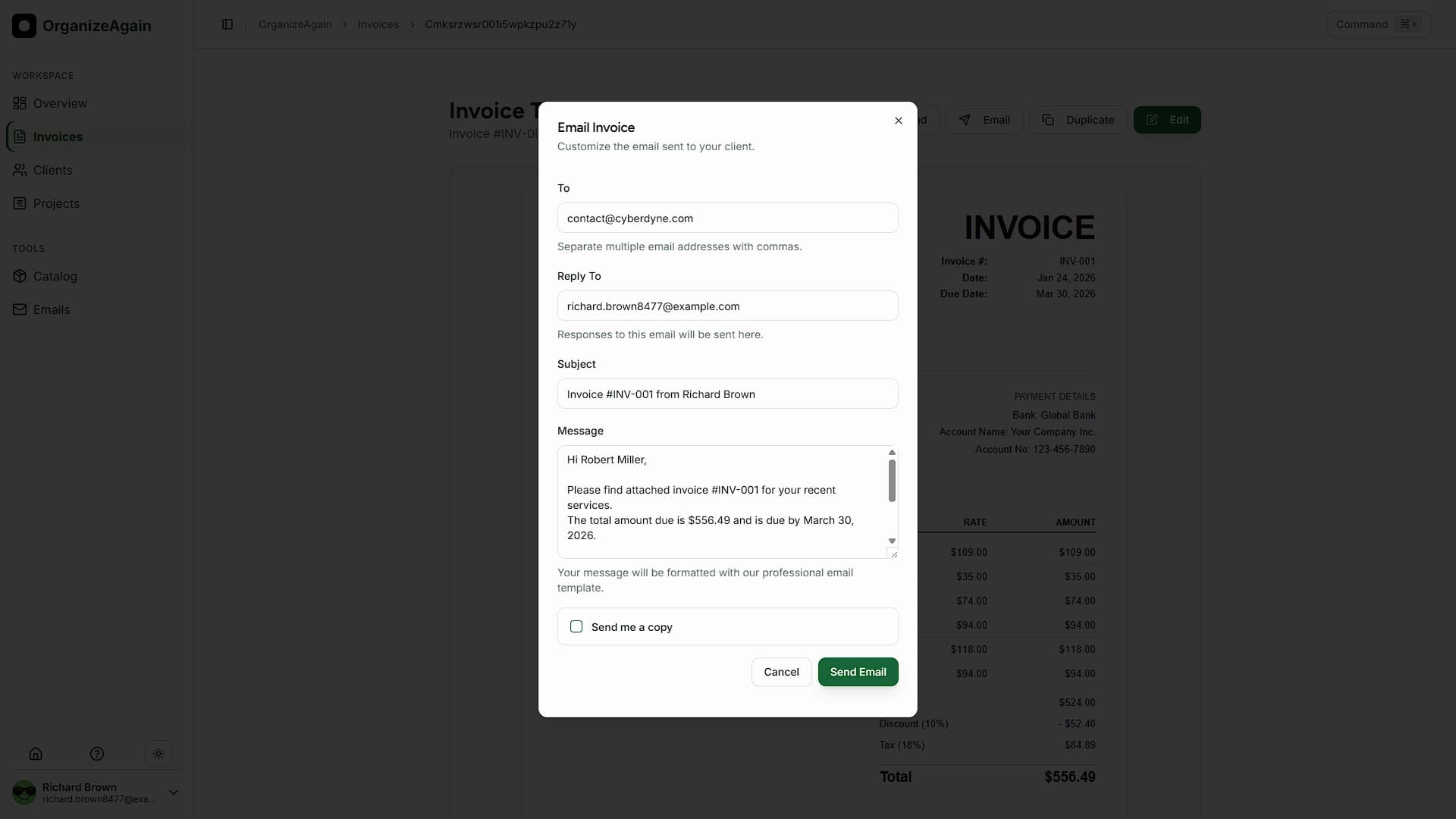Cancel the Email Invoice dialog
The height and width of the screenshot is (819, 1456).
pyautogui.click(x=780, y=672)
